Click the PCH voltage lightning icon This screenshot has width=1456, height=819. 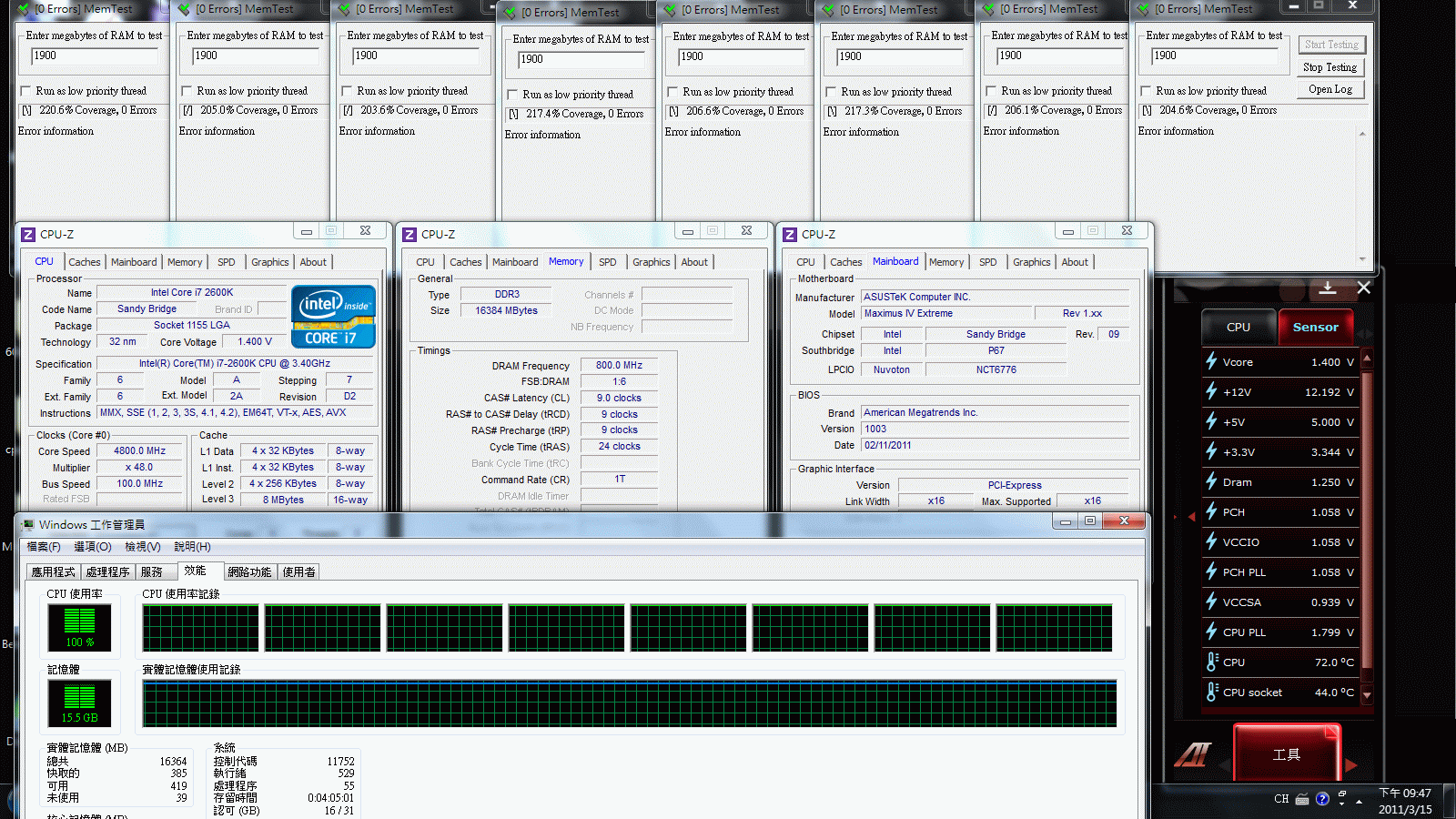[x=1211, y=511]
